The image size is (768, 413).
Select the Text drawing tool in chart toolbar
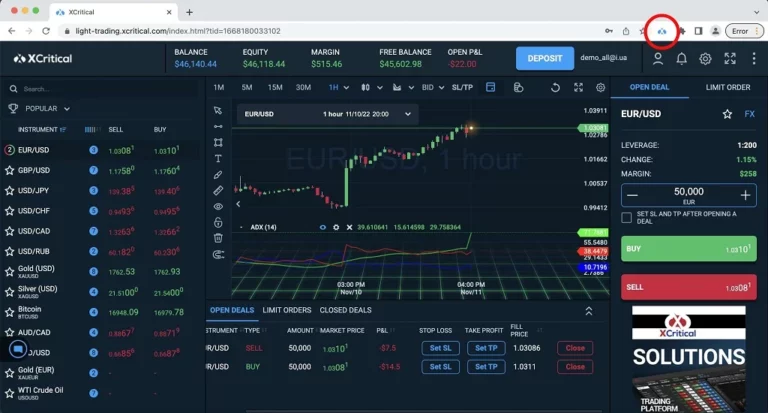coord(218,158)
